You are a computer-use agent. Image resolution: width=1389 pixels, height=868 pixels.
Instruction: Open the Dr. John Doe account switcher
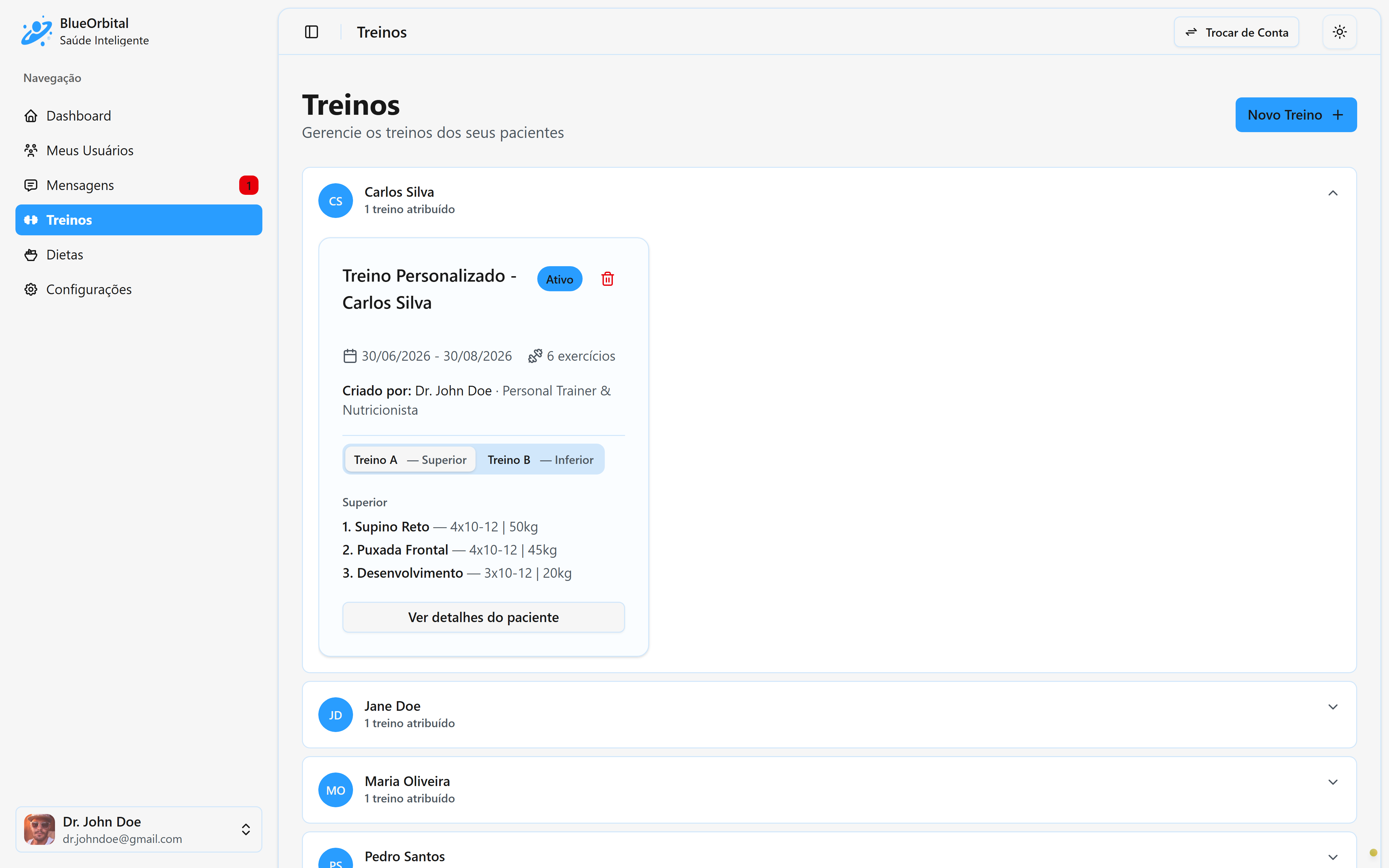click(139, 829)
